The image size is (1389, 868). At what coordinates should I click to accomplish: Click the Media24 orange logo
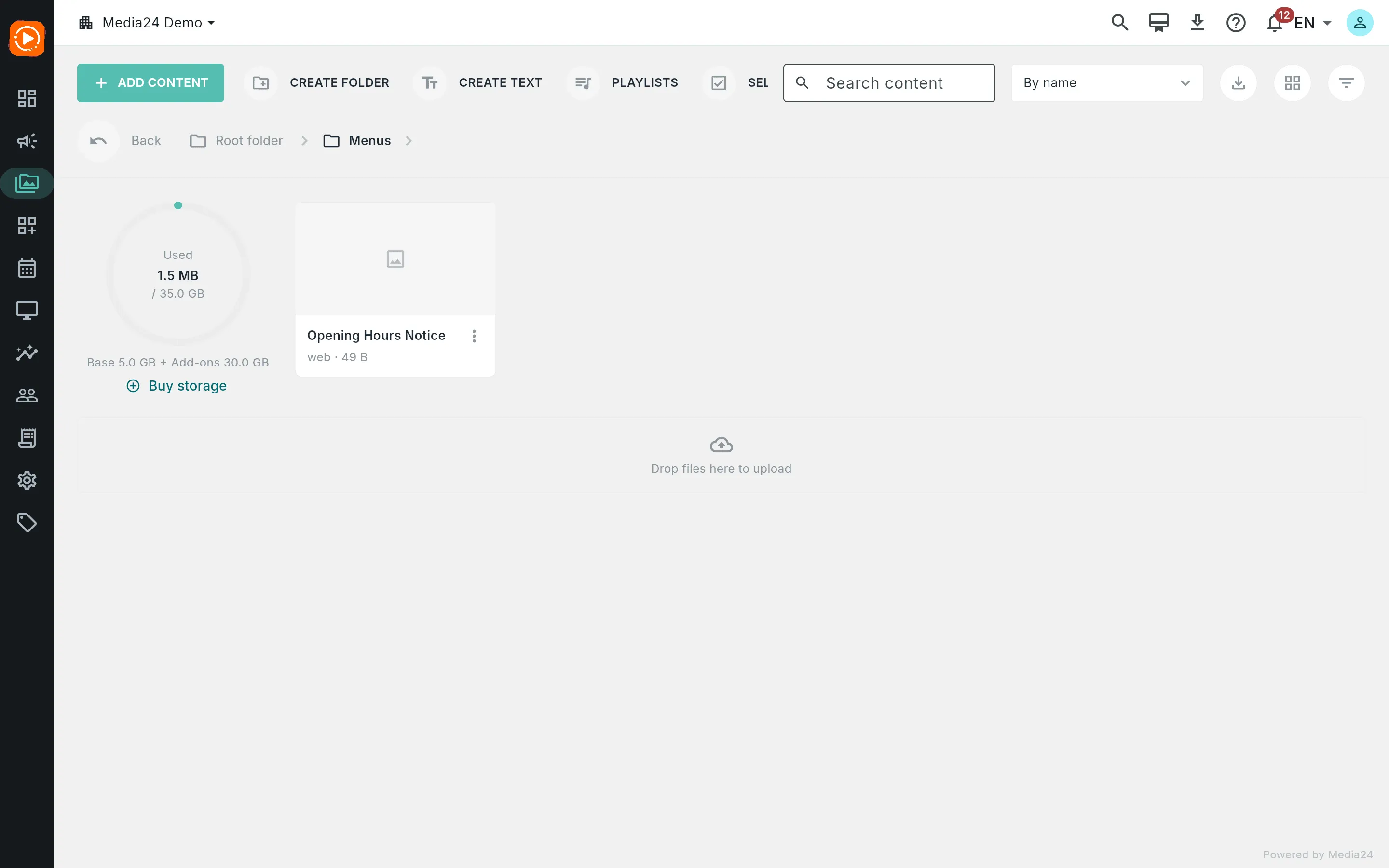coord(27,39)
